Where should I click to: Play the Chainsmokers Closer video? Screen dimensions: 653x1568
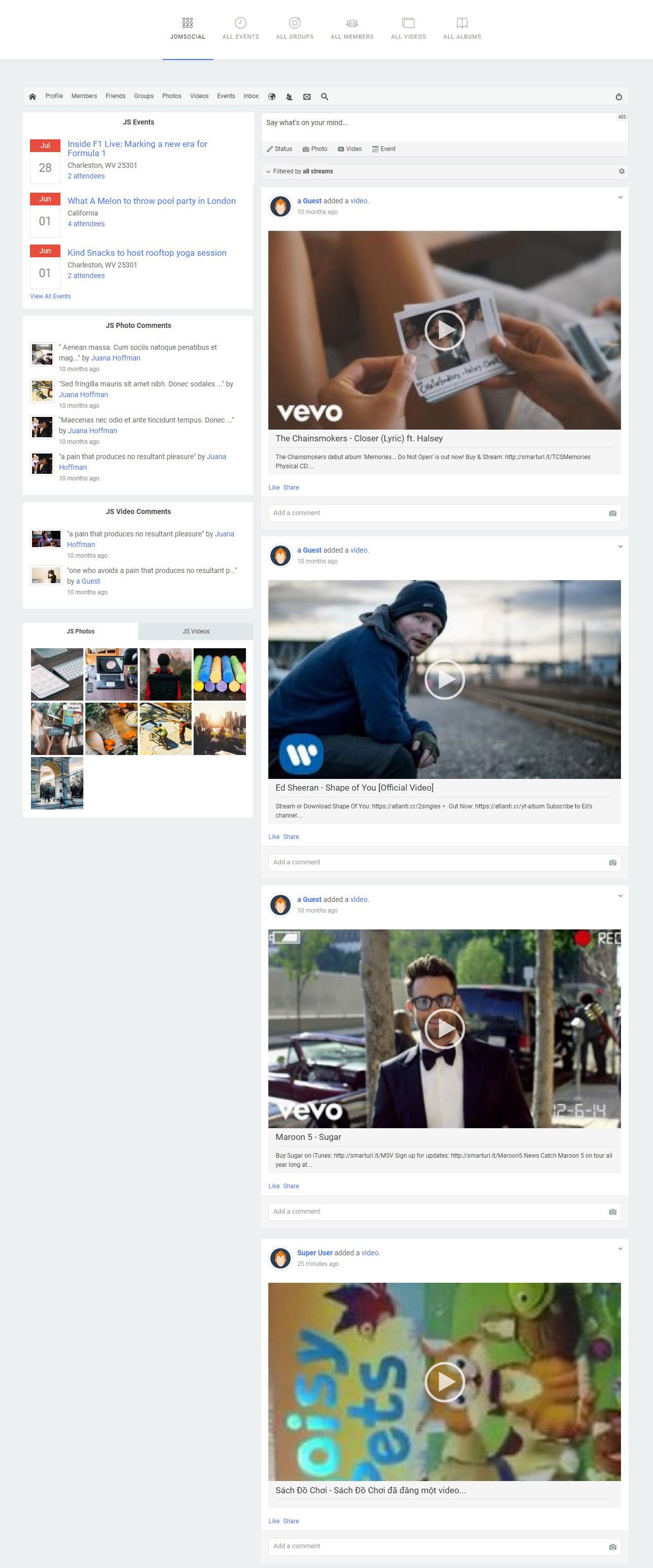point(444,330)
